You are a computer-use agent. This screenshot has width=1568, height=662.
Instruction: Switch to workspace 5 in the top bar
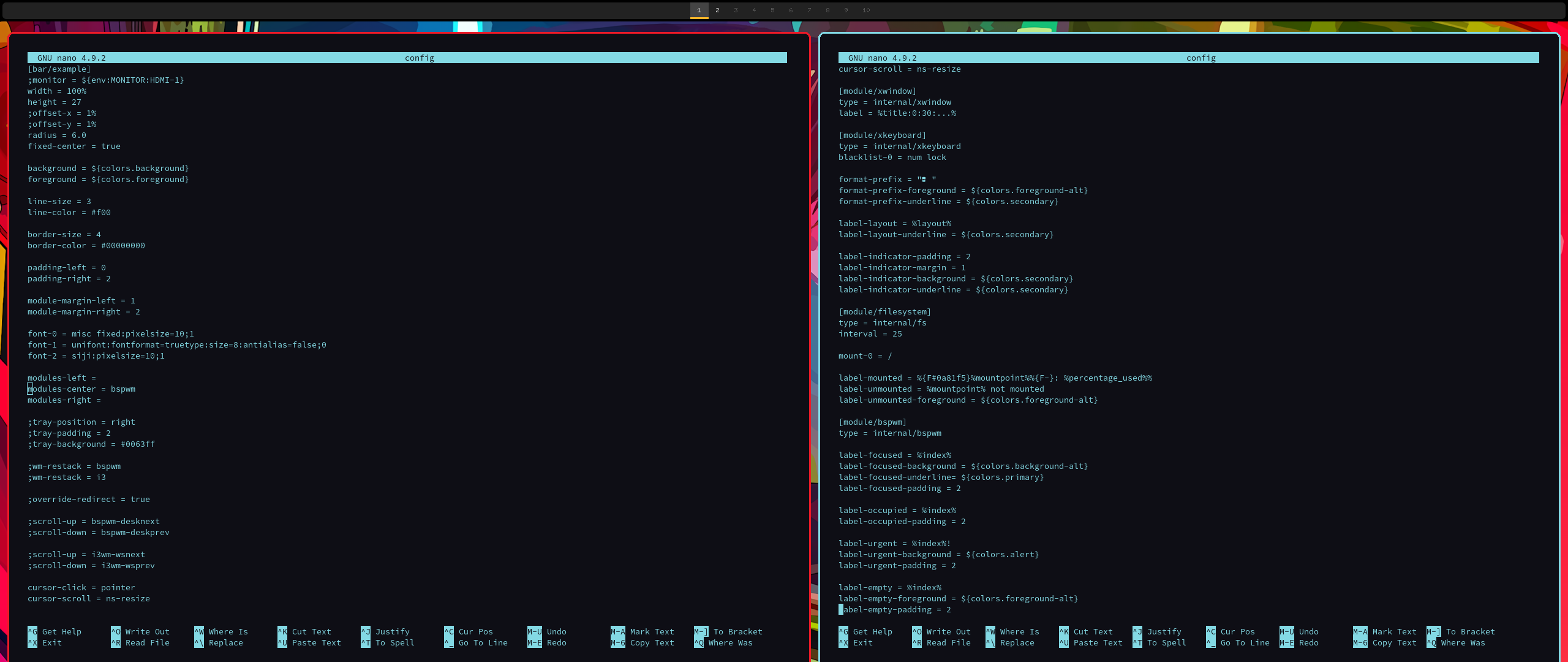772,10
